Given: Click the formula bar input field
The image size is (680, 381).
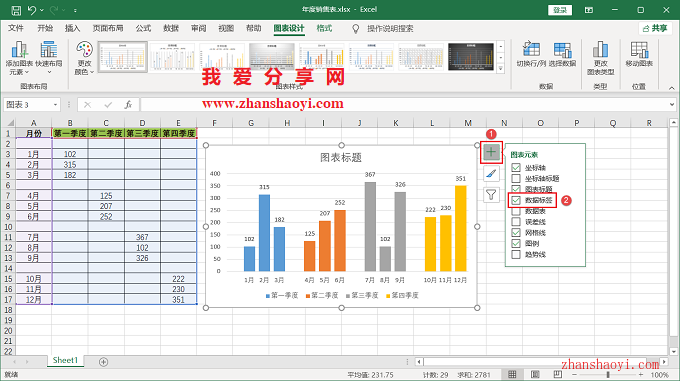Looking at the screenshot, I should coord(403,104).
